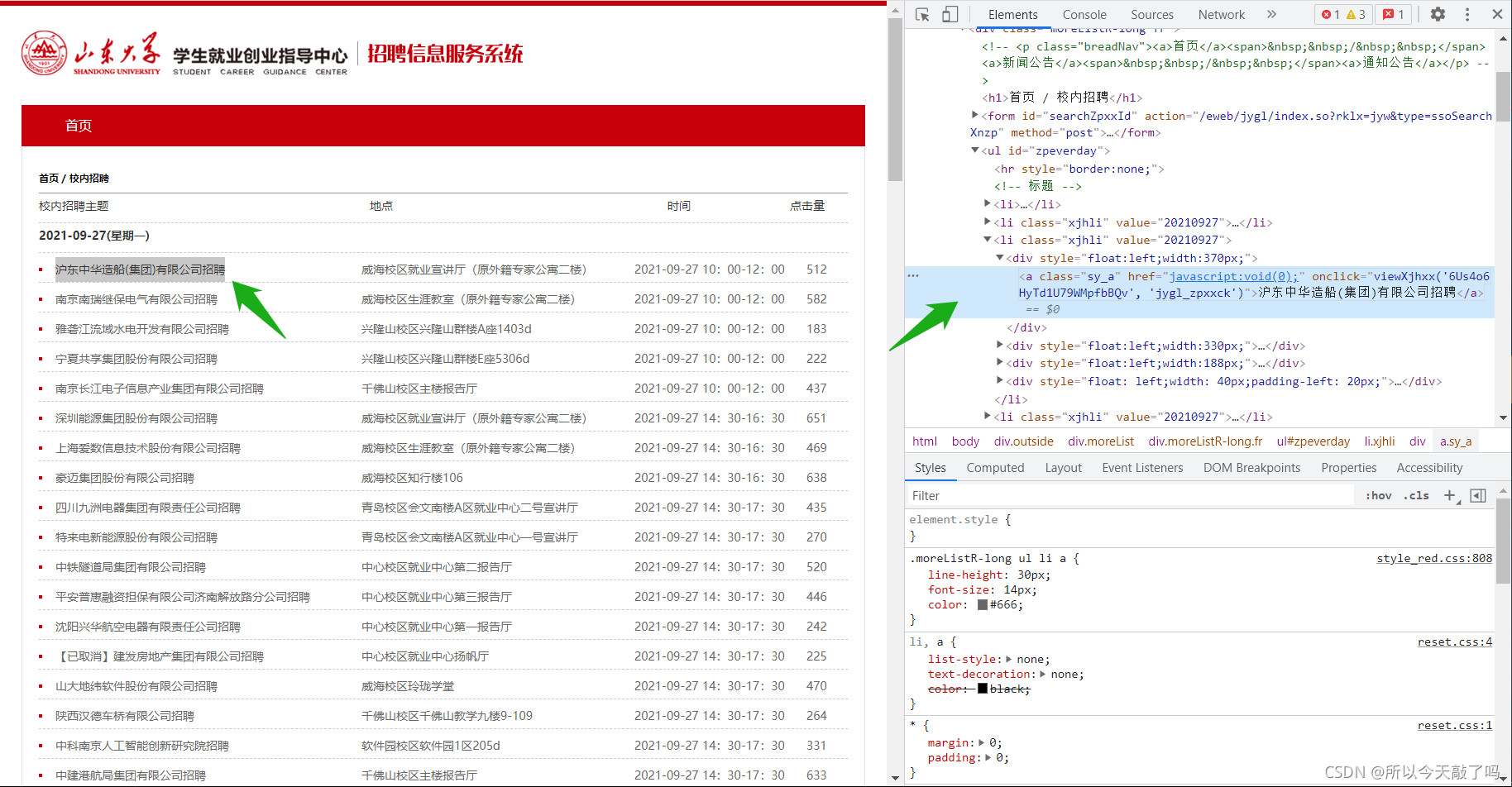Open the Computed styles tab
Image resolution: width=1512 pixels, height=787 pixels.
(995, 468)
